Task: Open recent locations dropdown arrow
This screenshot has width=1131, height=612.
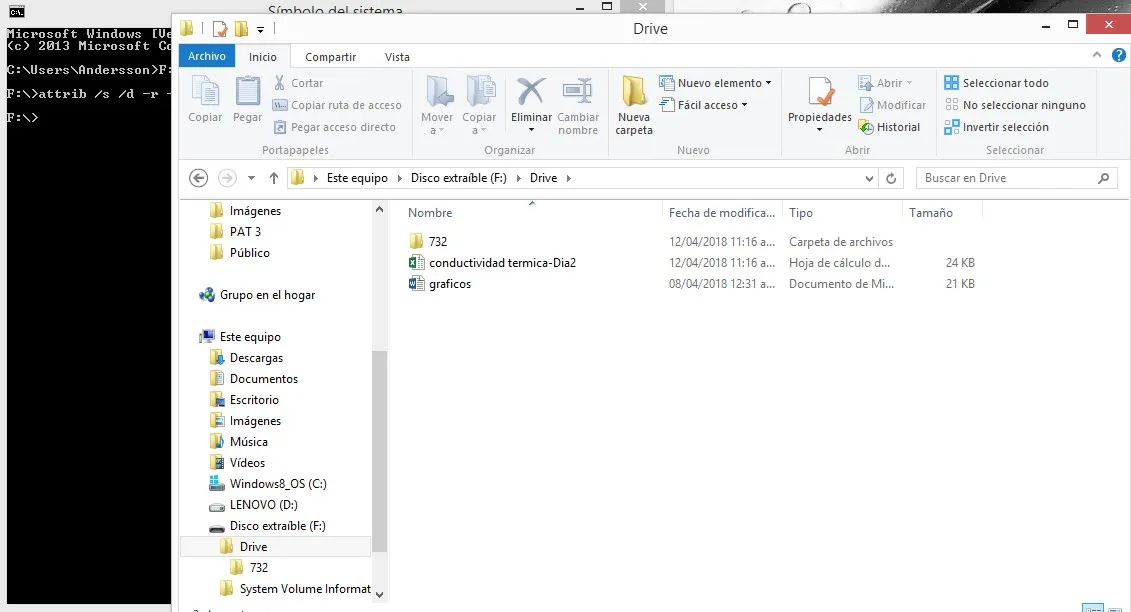Action: pos(251,178)
